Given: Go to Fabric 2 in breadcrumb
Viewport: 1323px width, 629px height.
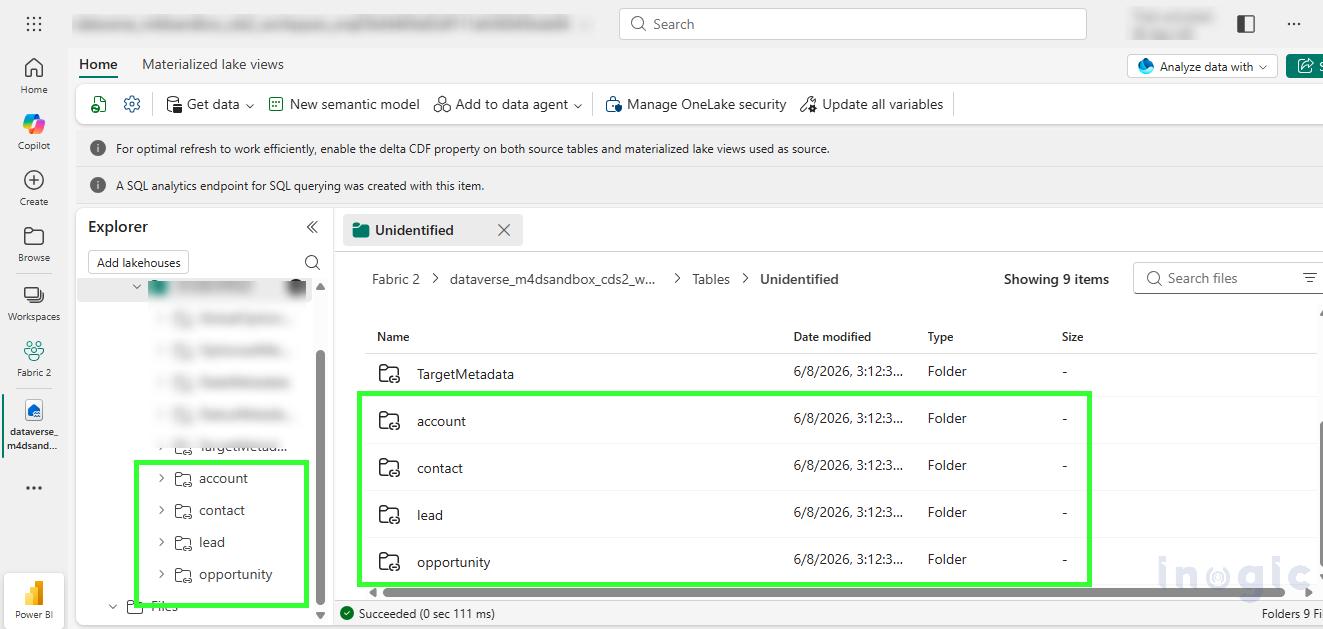Looking at the screenshot, I should pyautogui.click(x=396, y=279).
